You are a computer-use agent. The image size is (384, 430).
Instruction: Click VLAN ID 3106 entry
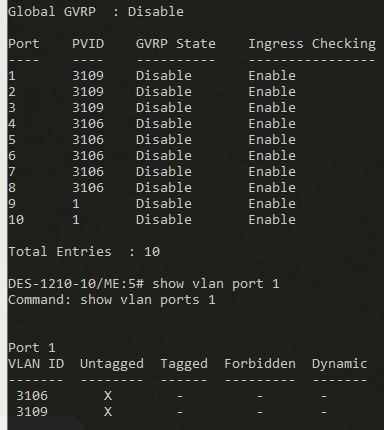coord(32,396)
